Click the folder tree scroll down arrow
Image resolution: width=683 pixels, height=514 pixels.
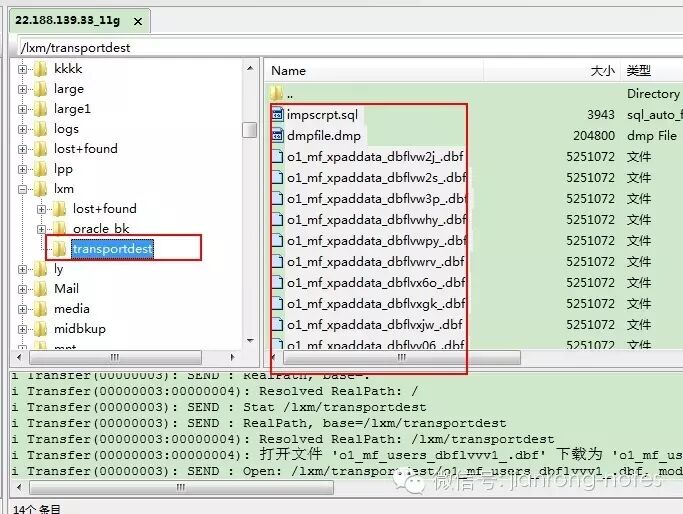point(250,341)
